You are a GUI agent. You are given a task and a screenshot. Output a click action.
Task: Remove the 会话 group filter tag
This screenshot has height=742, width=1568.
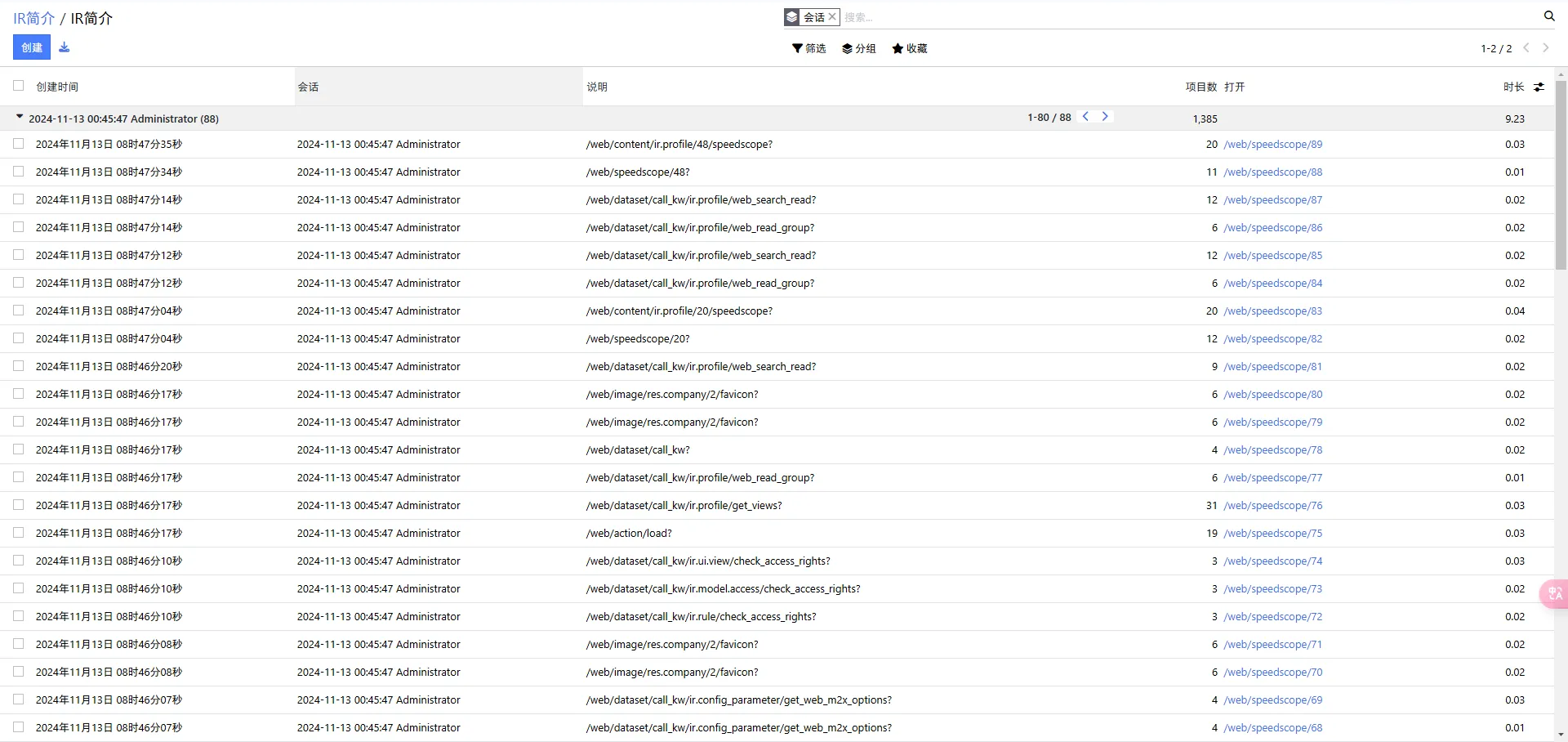tap(832, 16)
